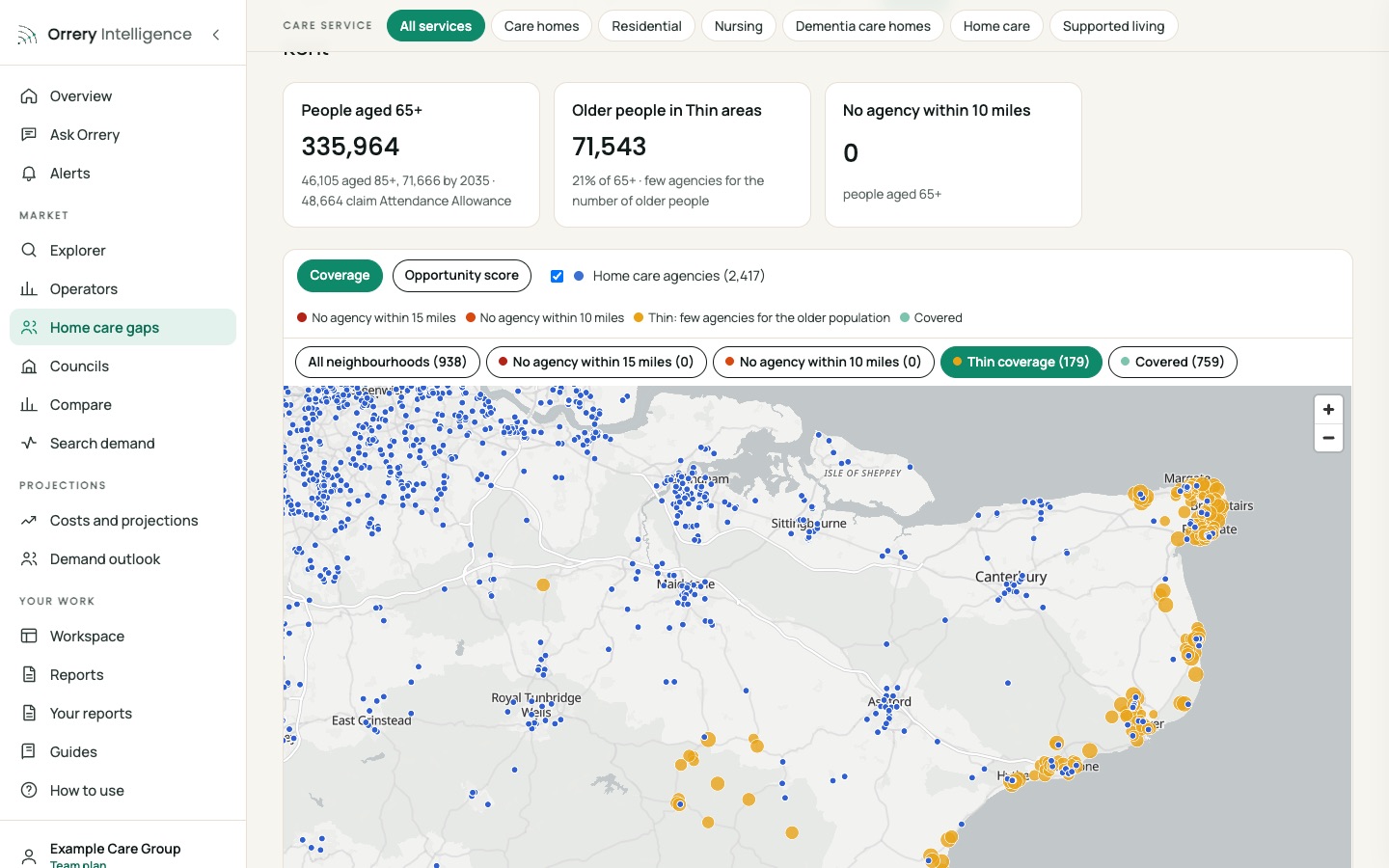The width and height of the screenshot is (1389, 868).
Task: Switch to Coverage map mode
Action: (340, 276)
